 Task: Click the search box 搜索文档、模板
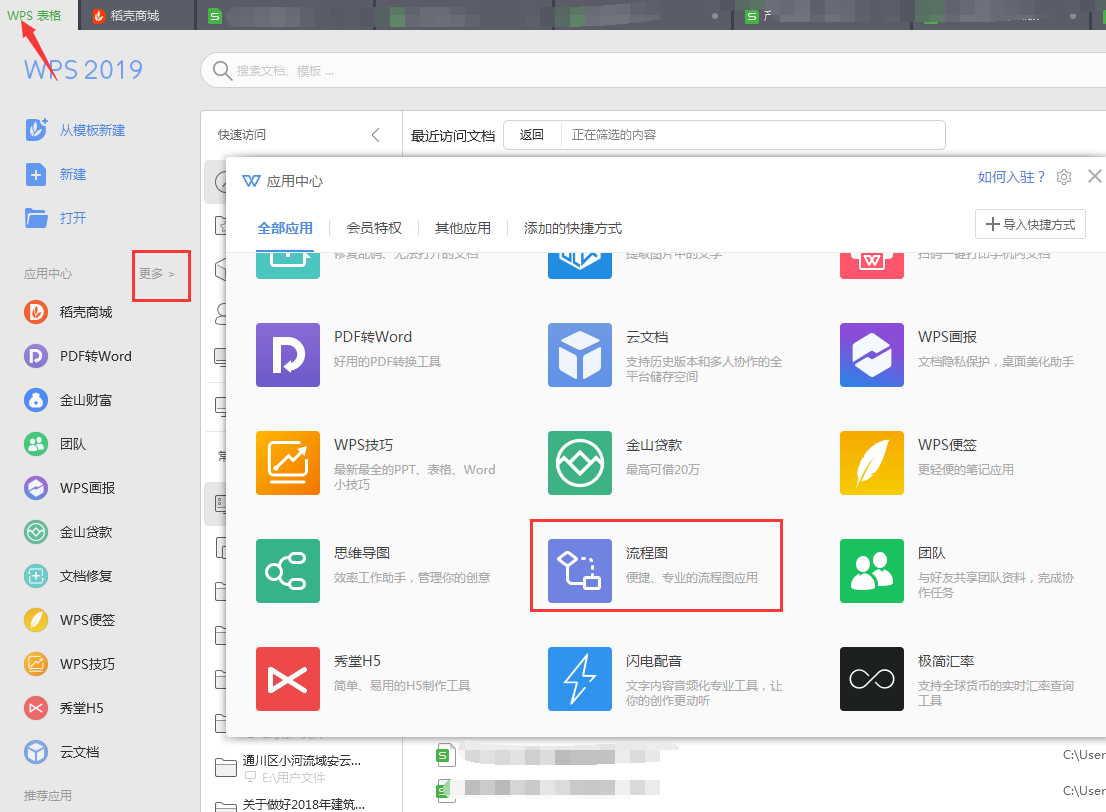[652, 70]
